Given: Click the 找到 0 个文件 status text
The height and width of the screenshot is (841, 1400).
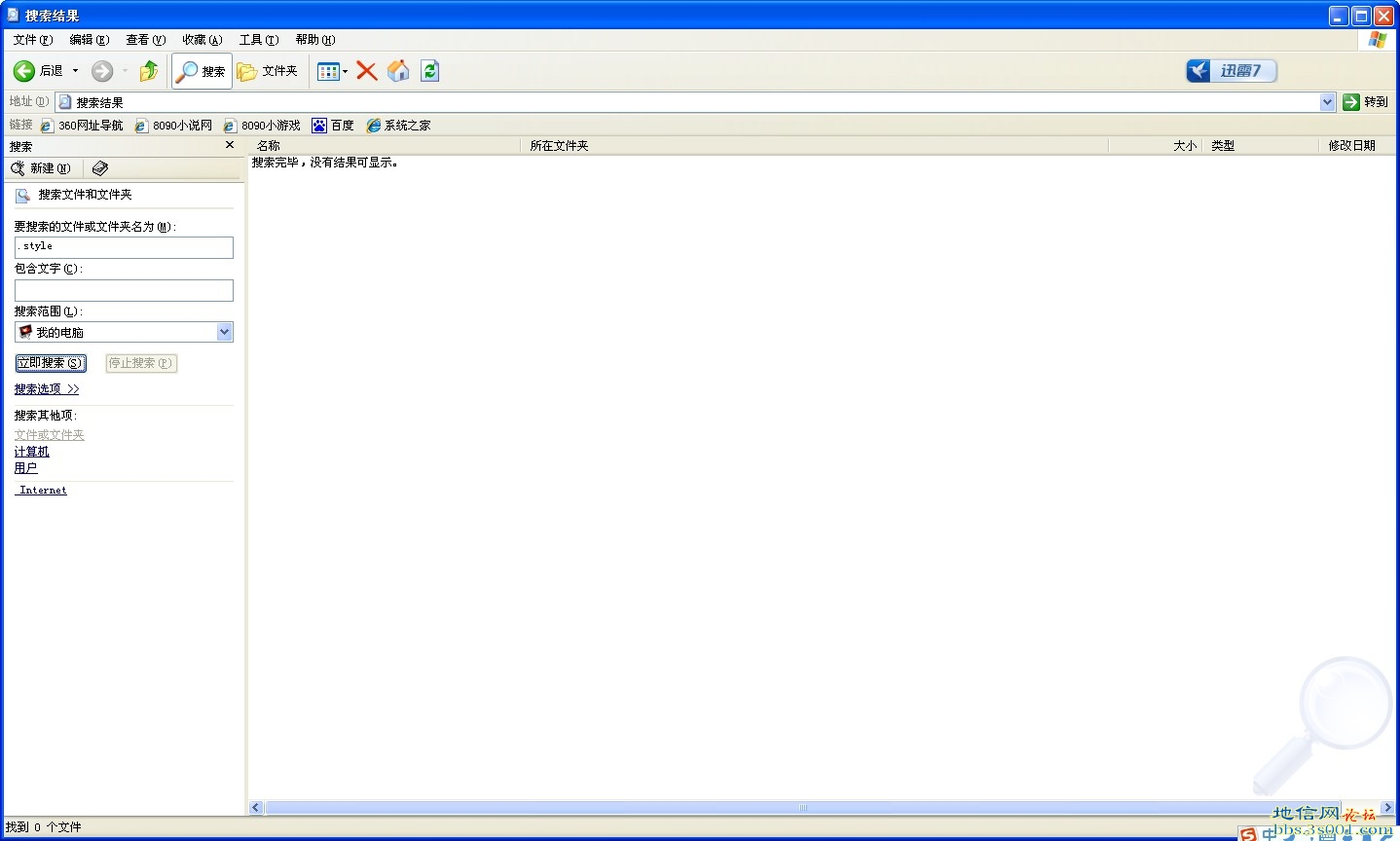Looking at the screenshot, I should (44, 827).
